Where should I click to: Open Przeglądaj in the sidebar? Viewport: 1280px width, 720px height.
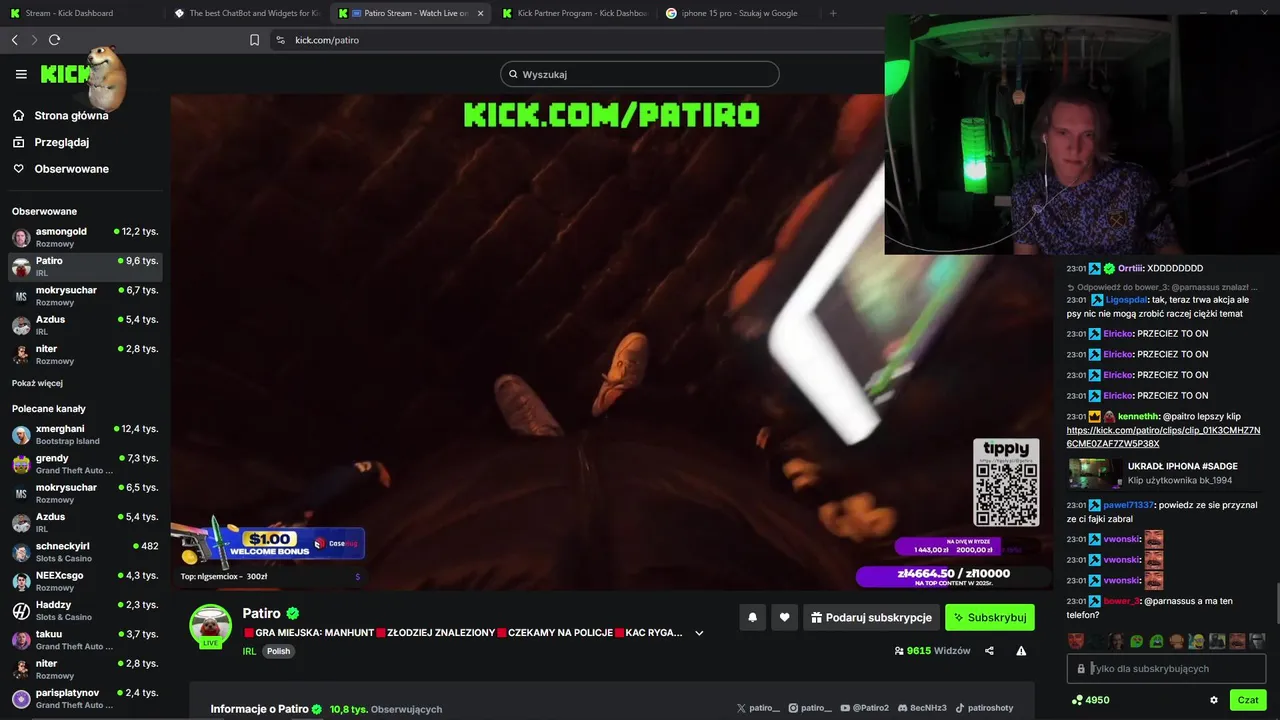coord(51,142)
